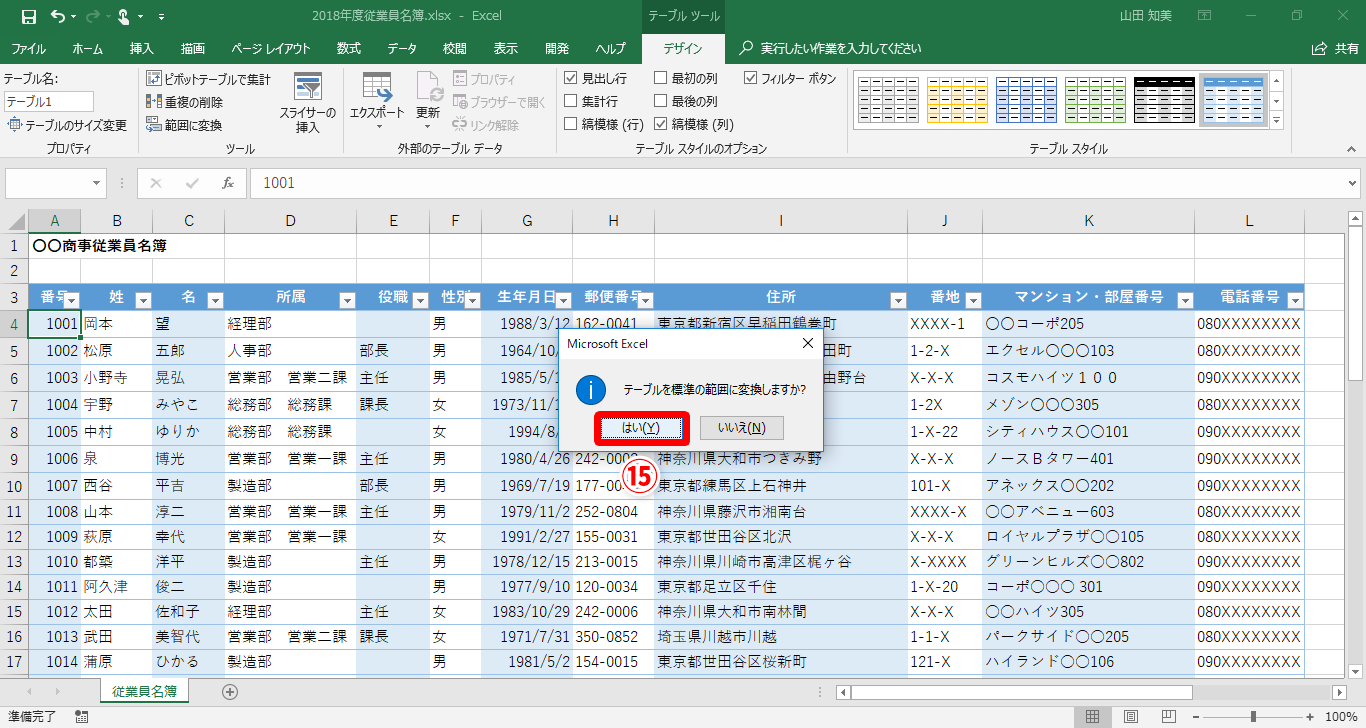Click the macro record icon in status bar

[82, 716]
